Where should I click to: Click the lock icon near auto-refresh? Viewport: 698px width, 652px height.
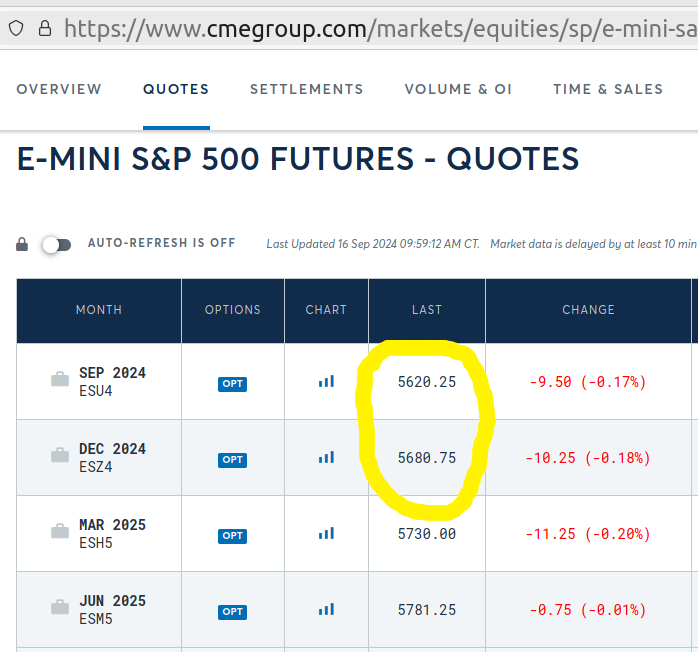click(22, 244)
